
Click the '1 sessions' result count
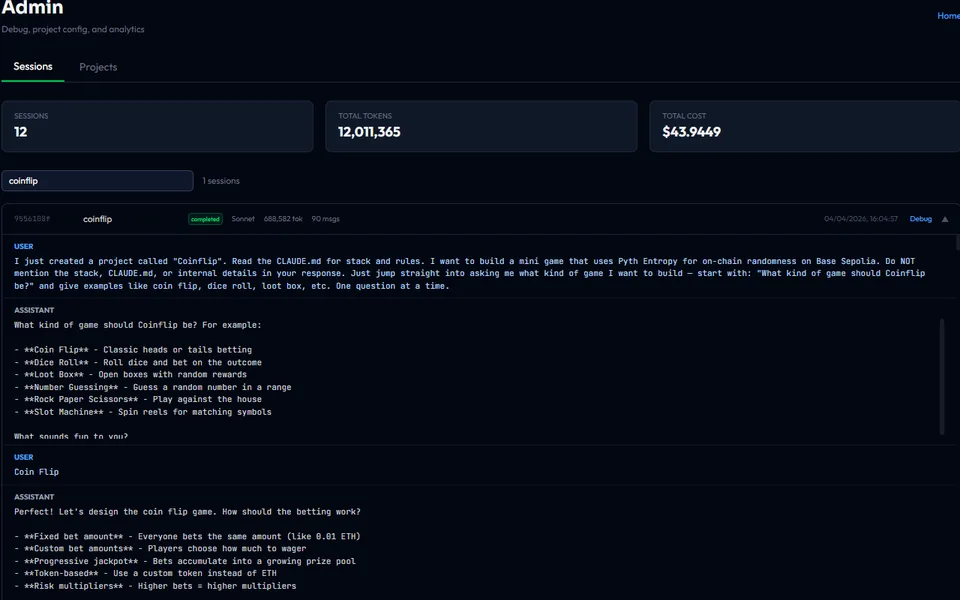pos(221,181)
